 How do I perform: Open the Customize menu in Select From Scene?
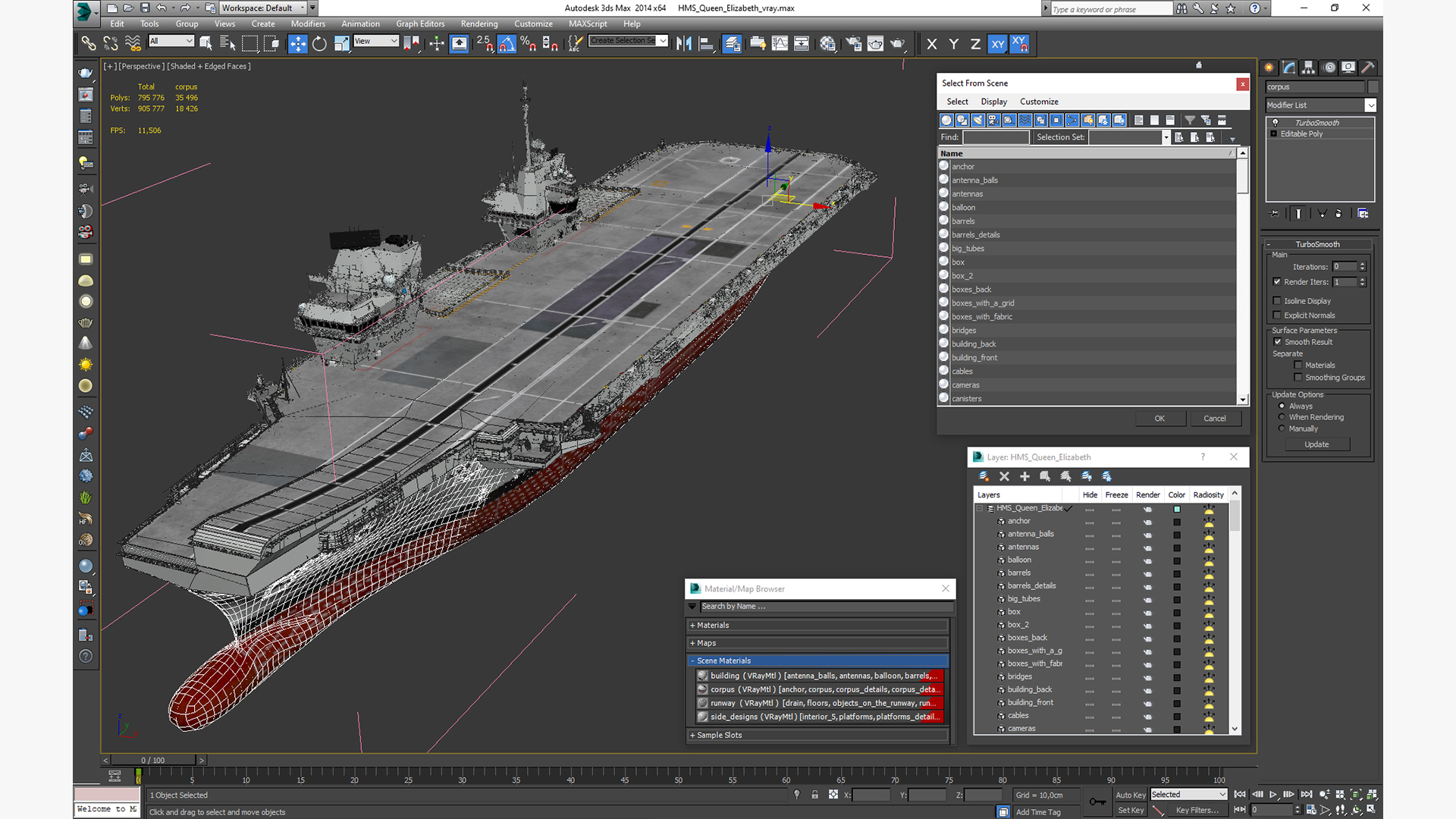[1039, 102]
